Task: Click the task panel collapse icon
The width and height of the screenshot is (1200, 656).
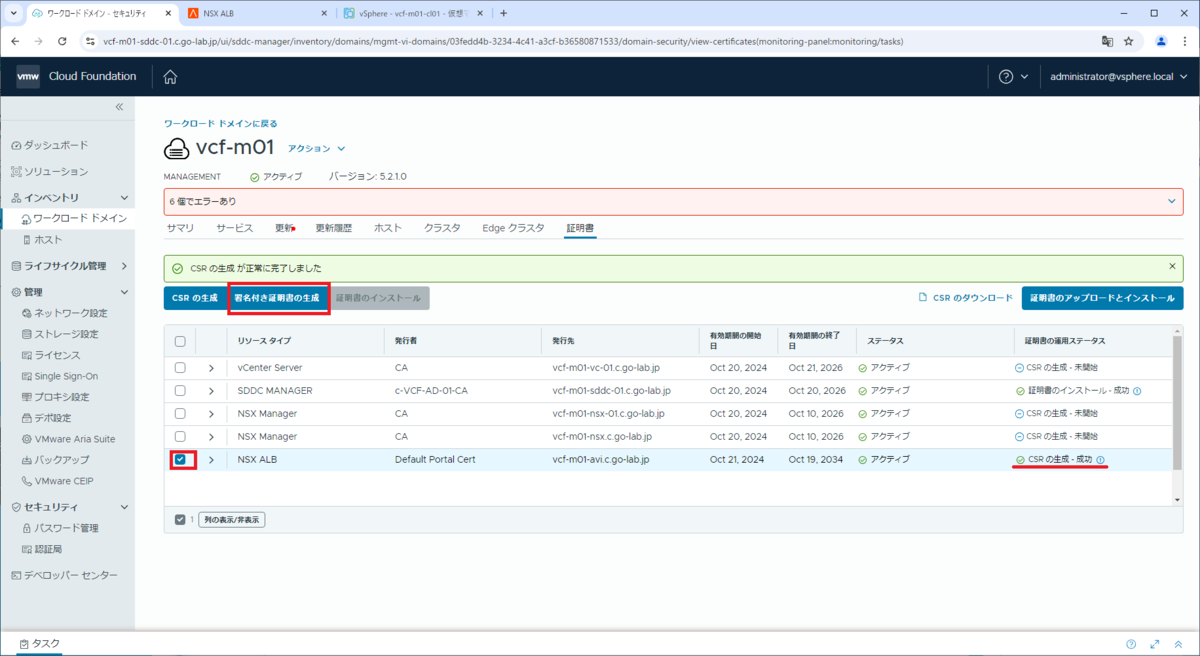Action: 1179,644
